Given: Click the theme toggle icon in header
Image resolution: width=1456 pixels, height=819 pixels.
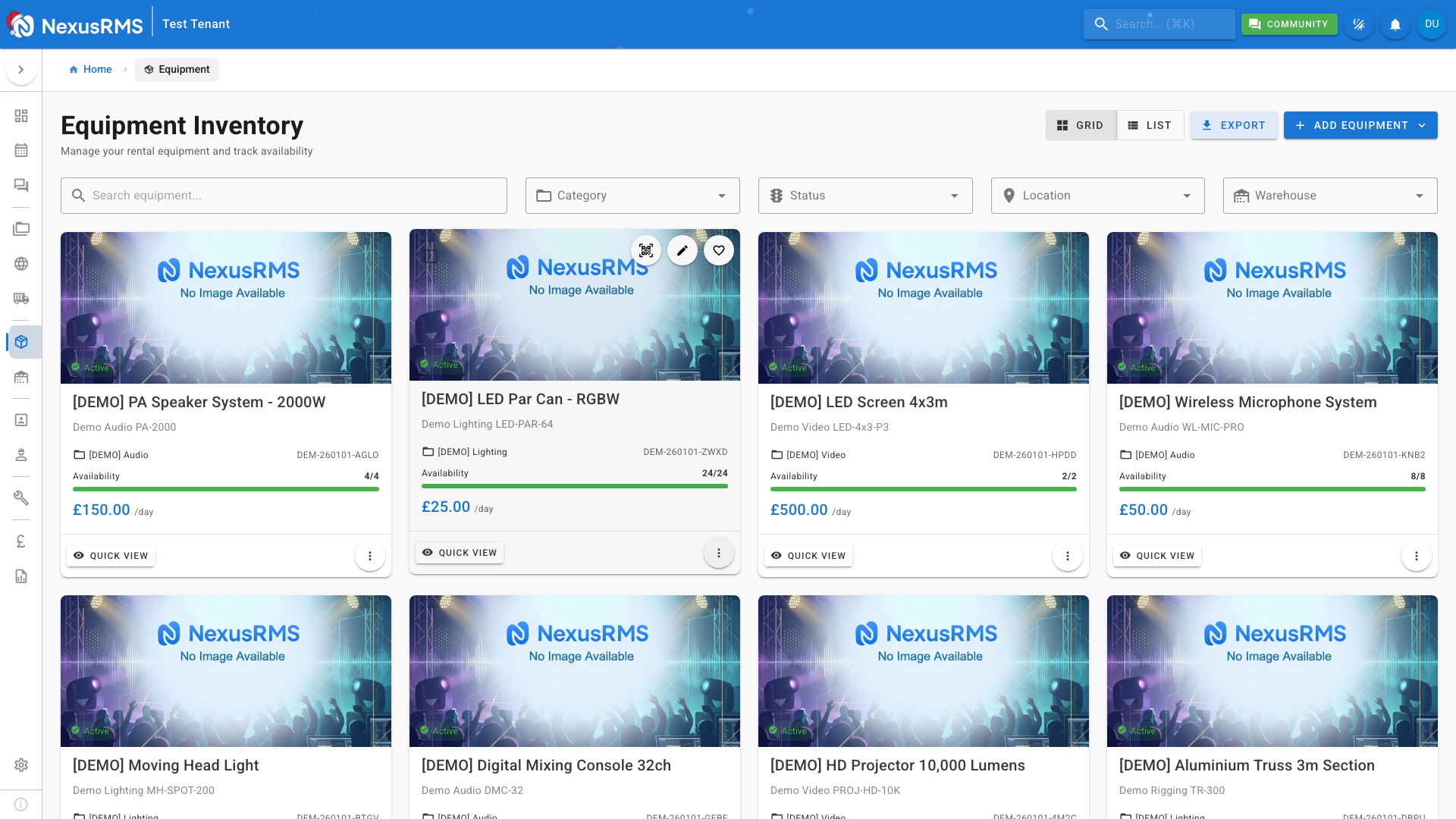Looking at the screenshot, I should click(x=1359, y=24).
